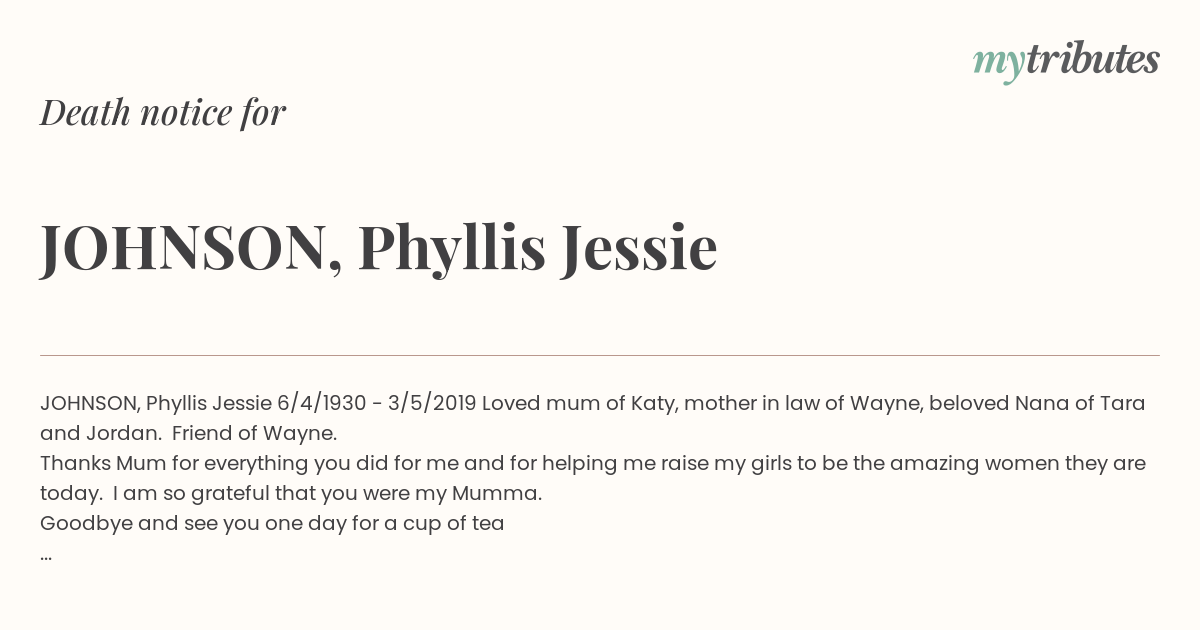Click the horizontal divider line under the title
This screenshot has height=630, width=1200.
(x=600, y=355)
